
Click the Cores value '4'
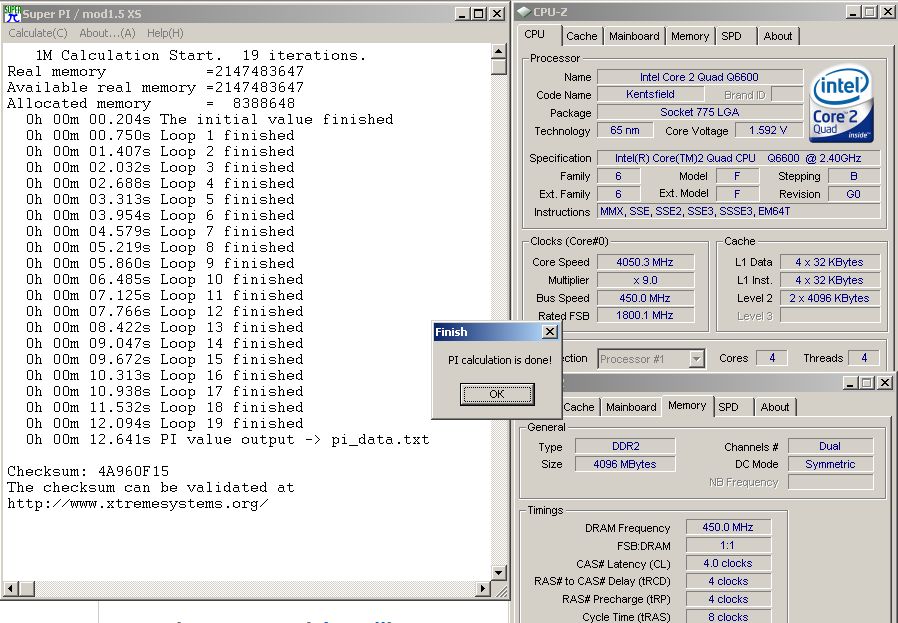772,358
